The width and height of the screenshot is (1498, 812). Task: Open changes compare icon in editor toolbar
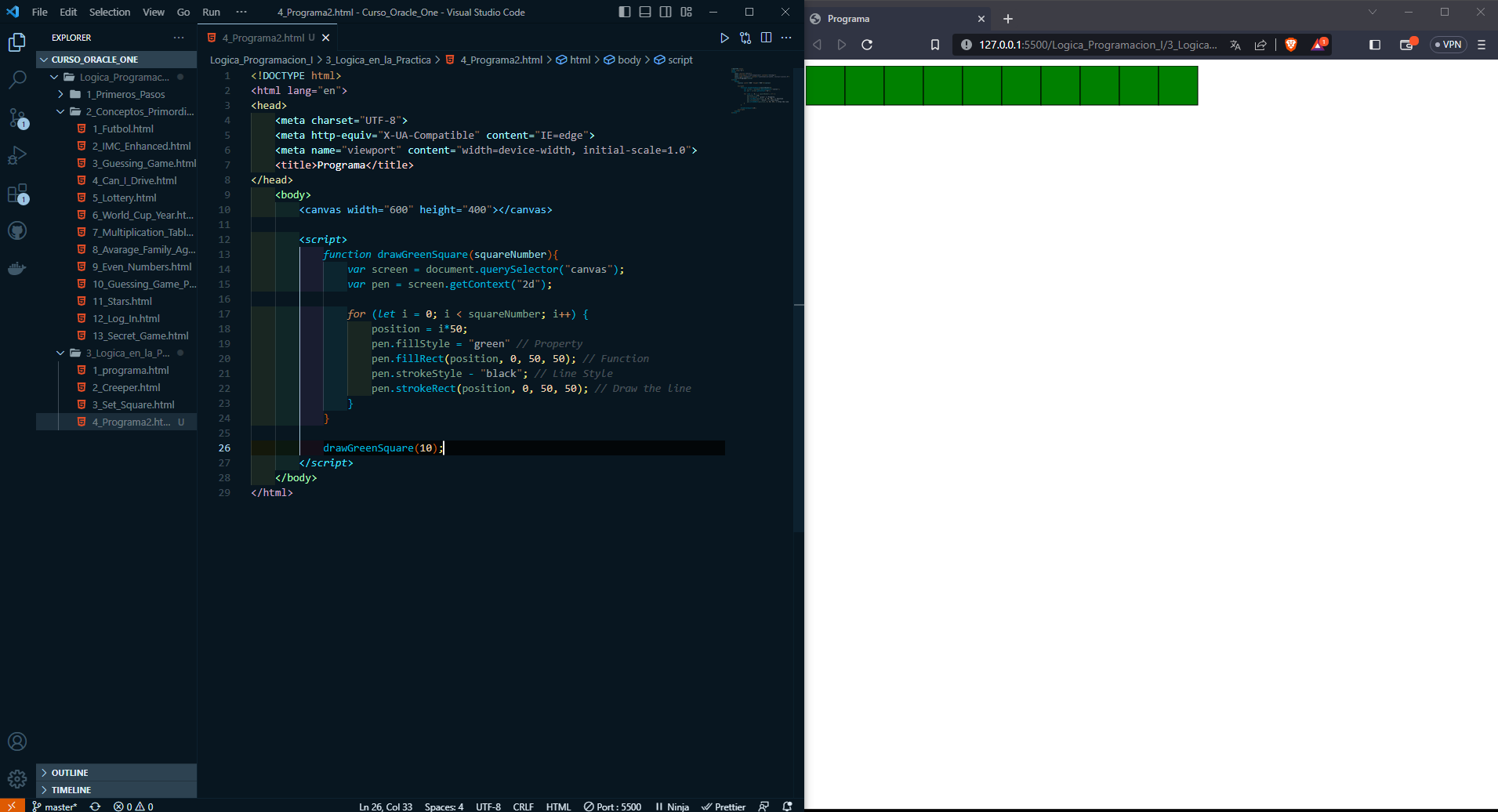[745, 38]
